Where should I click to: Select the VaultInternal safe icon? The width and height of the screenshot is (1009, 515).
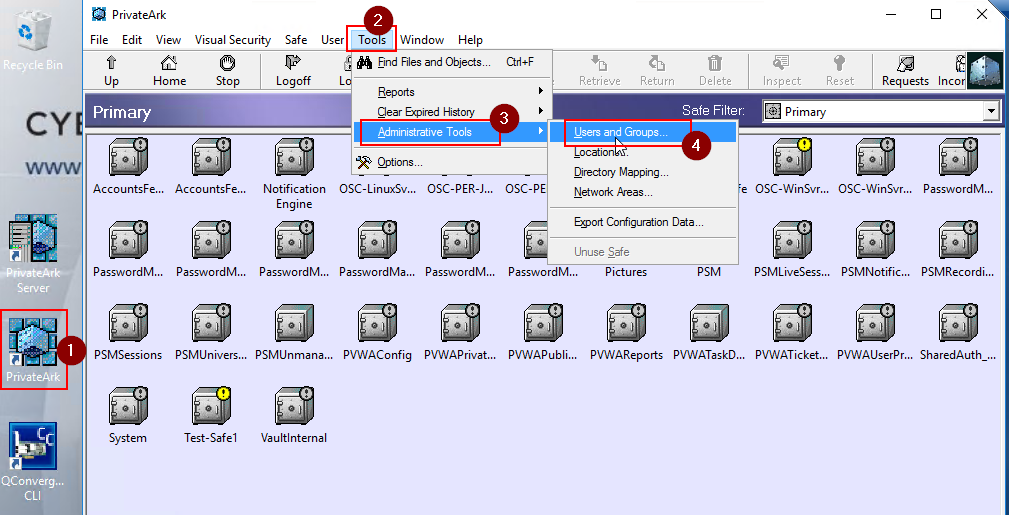(295, 407)
